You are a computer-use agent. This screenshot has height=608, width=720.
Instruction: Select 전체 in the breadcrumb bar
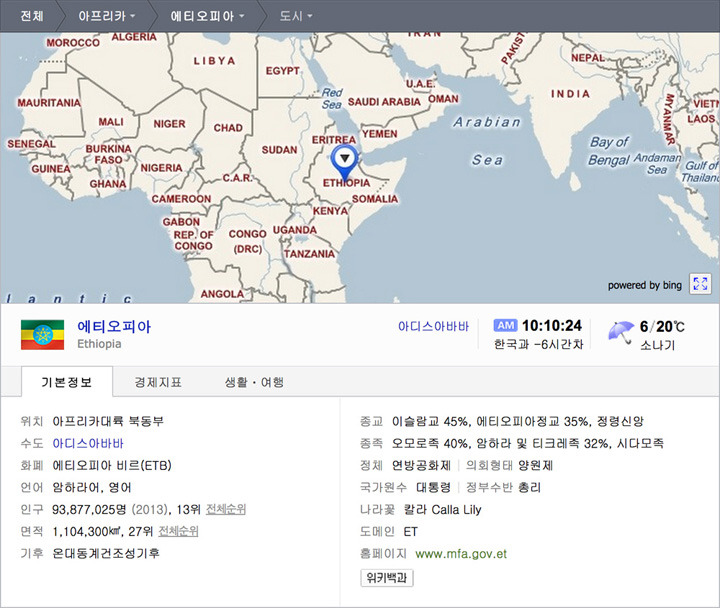(x=31, y=16)
